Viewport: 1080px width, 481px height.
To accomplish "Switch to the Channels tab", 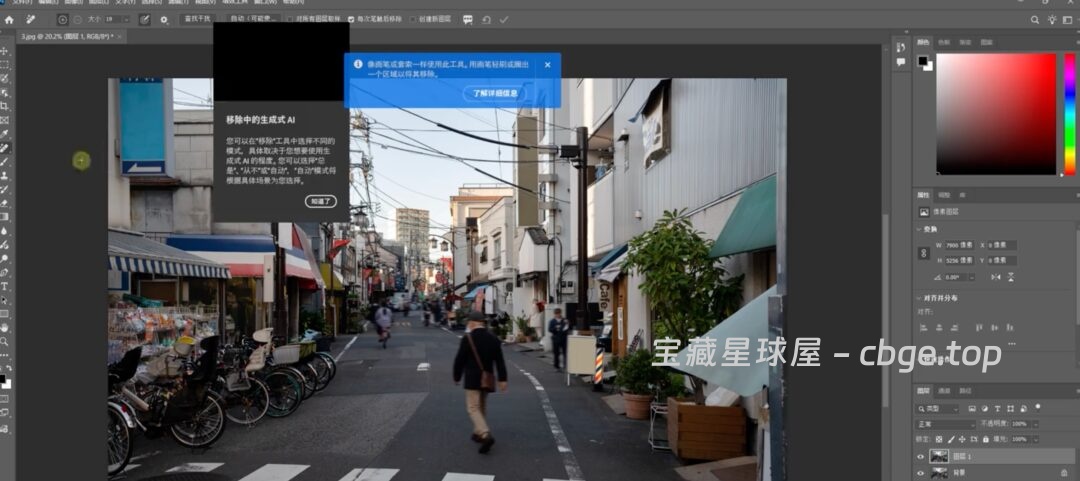I will click(x=944, y=391).
